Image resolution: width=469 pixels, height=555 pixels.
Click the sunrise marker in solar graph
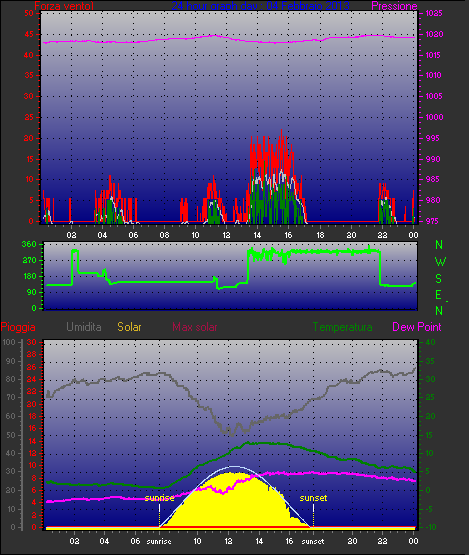click(159, 498)
